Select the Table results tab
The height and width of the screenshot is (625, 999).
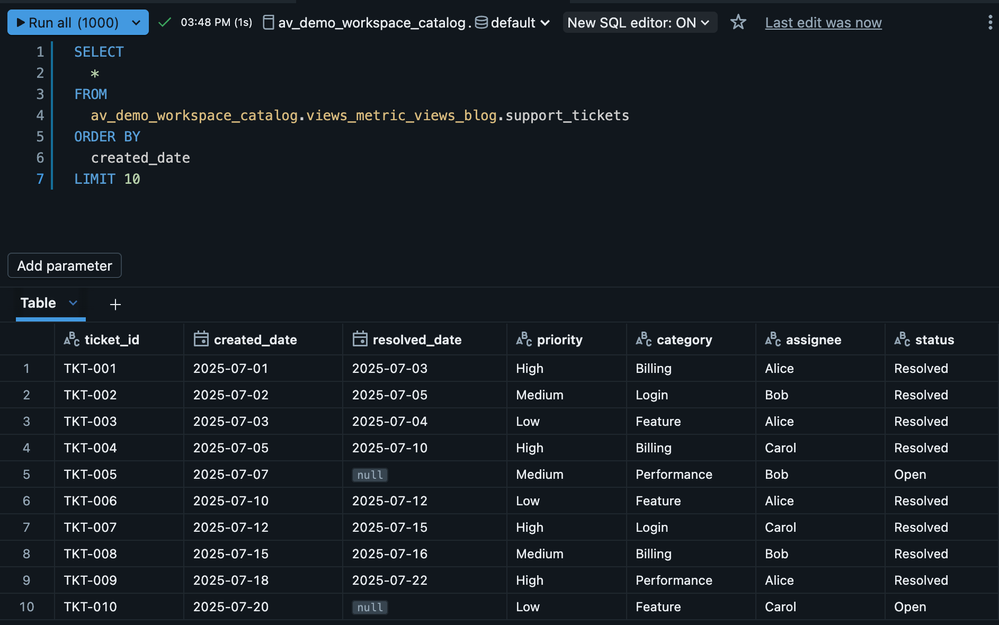38,303
